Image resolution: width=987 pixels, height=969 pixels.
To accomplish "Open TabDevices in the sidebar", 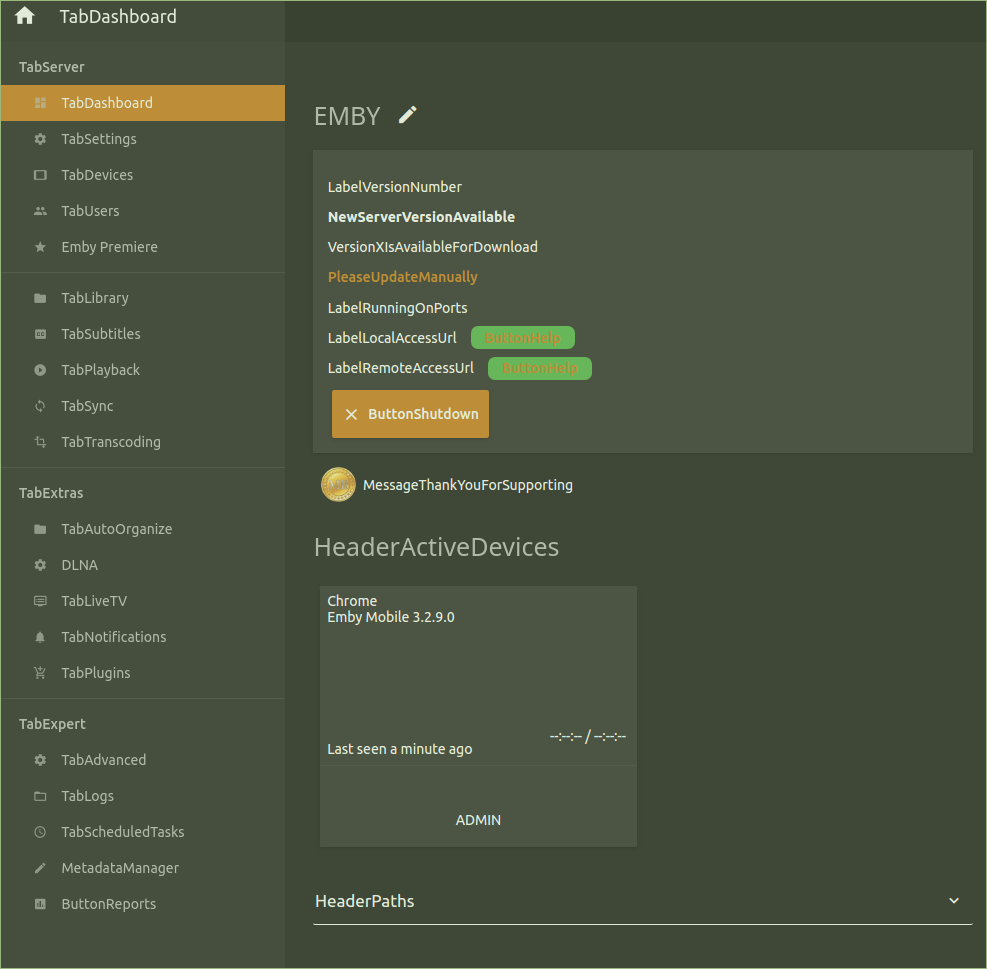I will click(143, 174).
